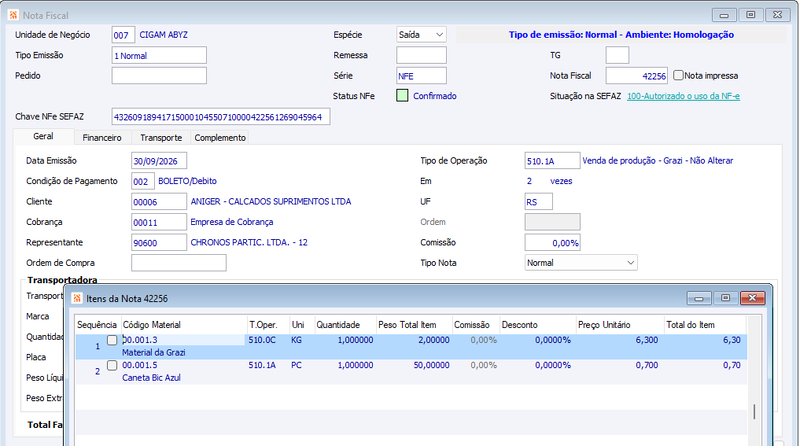
Task: Click the Desconto column header
Action: [538, 325]
